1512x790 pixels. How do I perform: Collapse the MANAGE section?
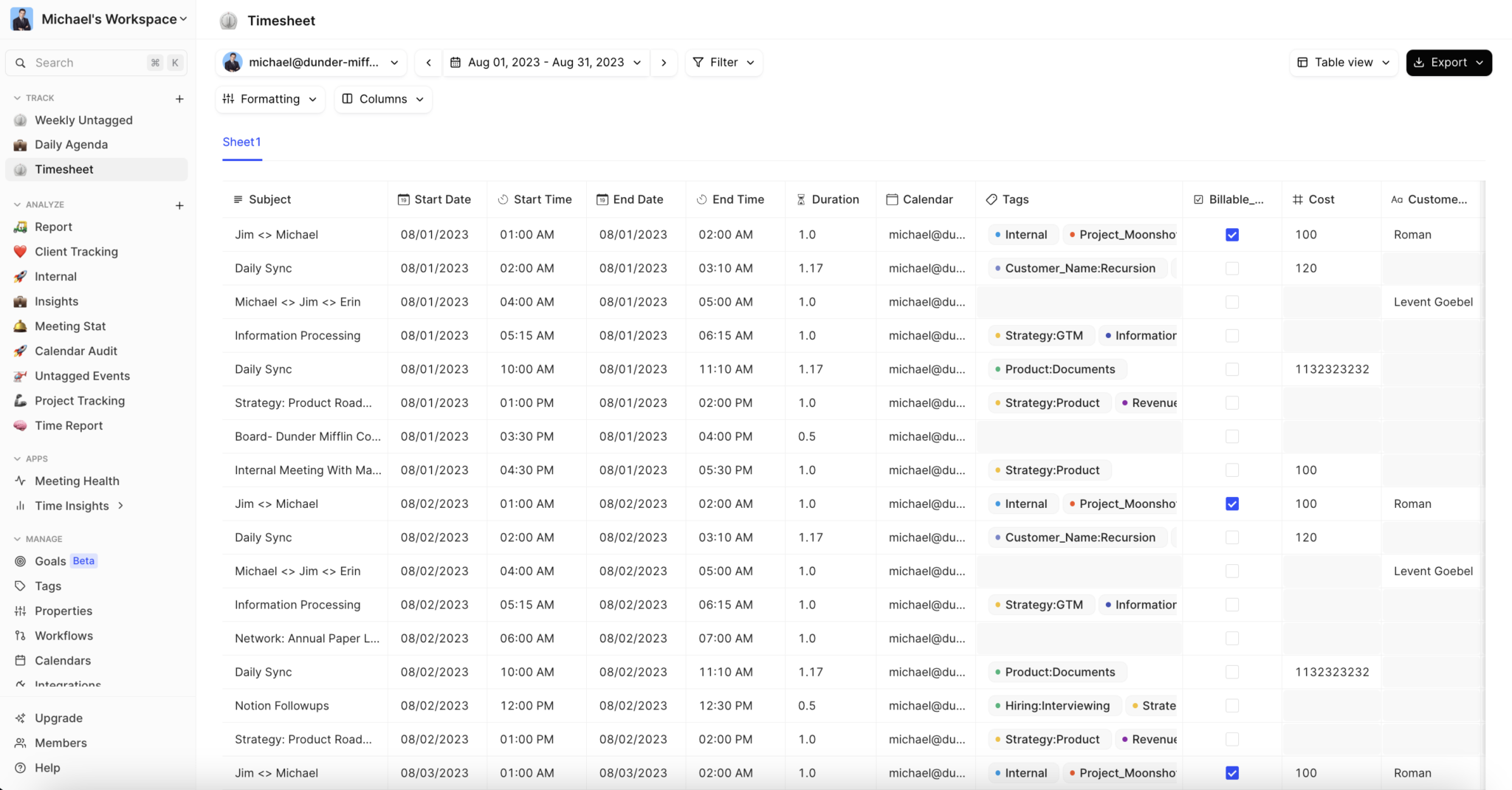point(17,539)
